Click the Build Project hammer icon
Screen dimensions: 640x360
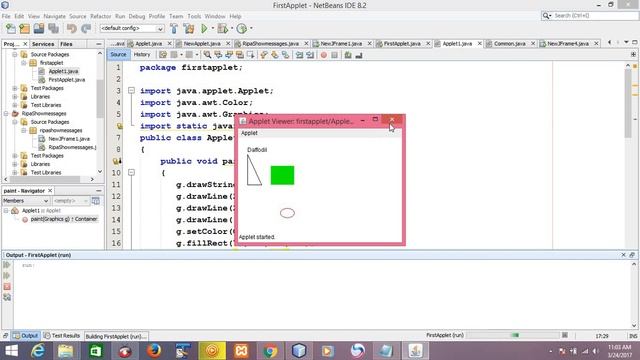click(174, 29)
